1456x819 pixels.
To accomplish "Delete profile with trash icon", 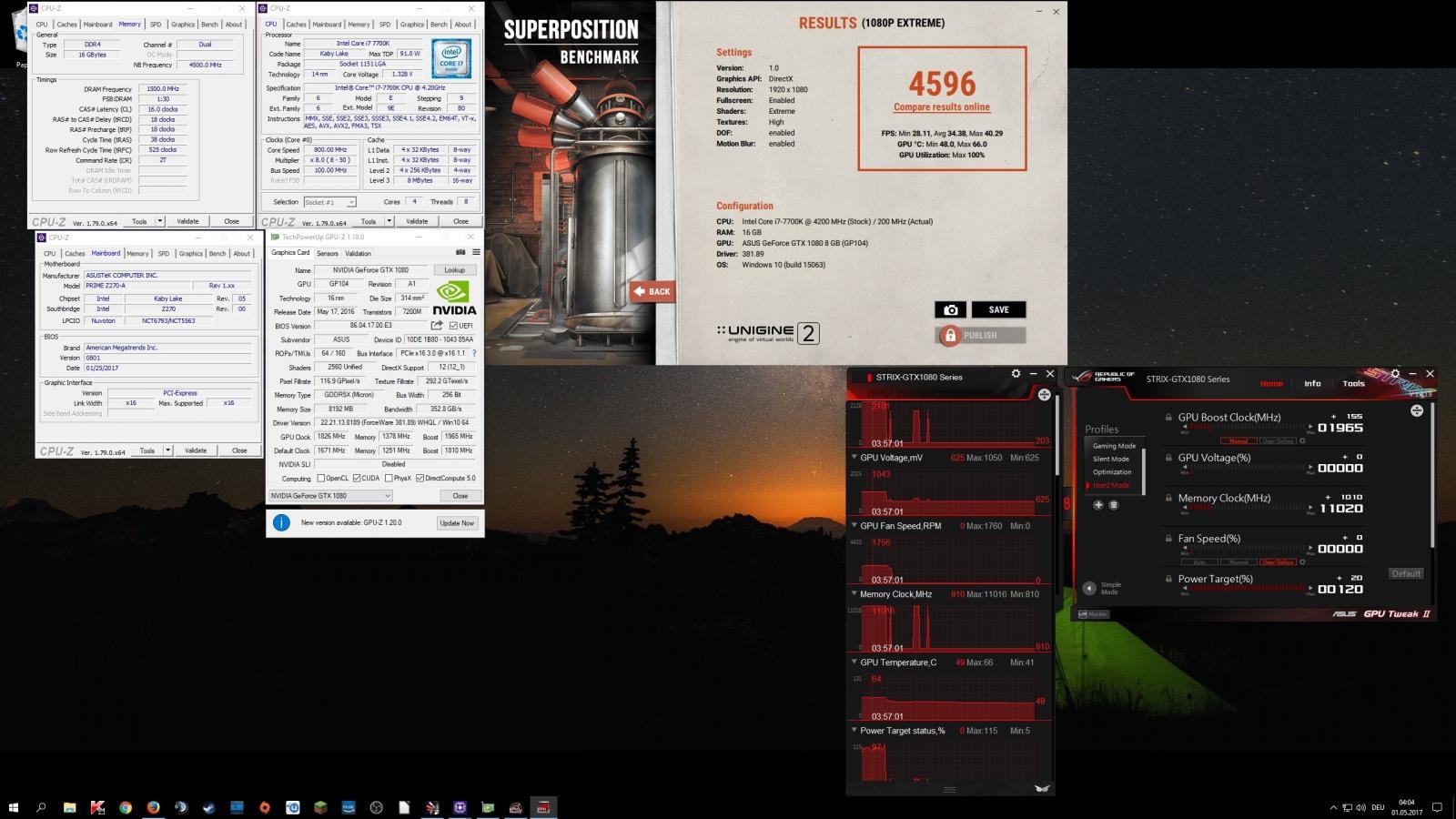I will pyautogui.click(x=1113, y=505).
